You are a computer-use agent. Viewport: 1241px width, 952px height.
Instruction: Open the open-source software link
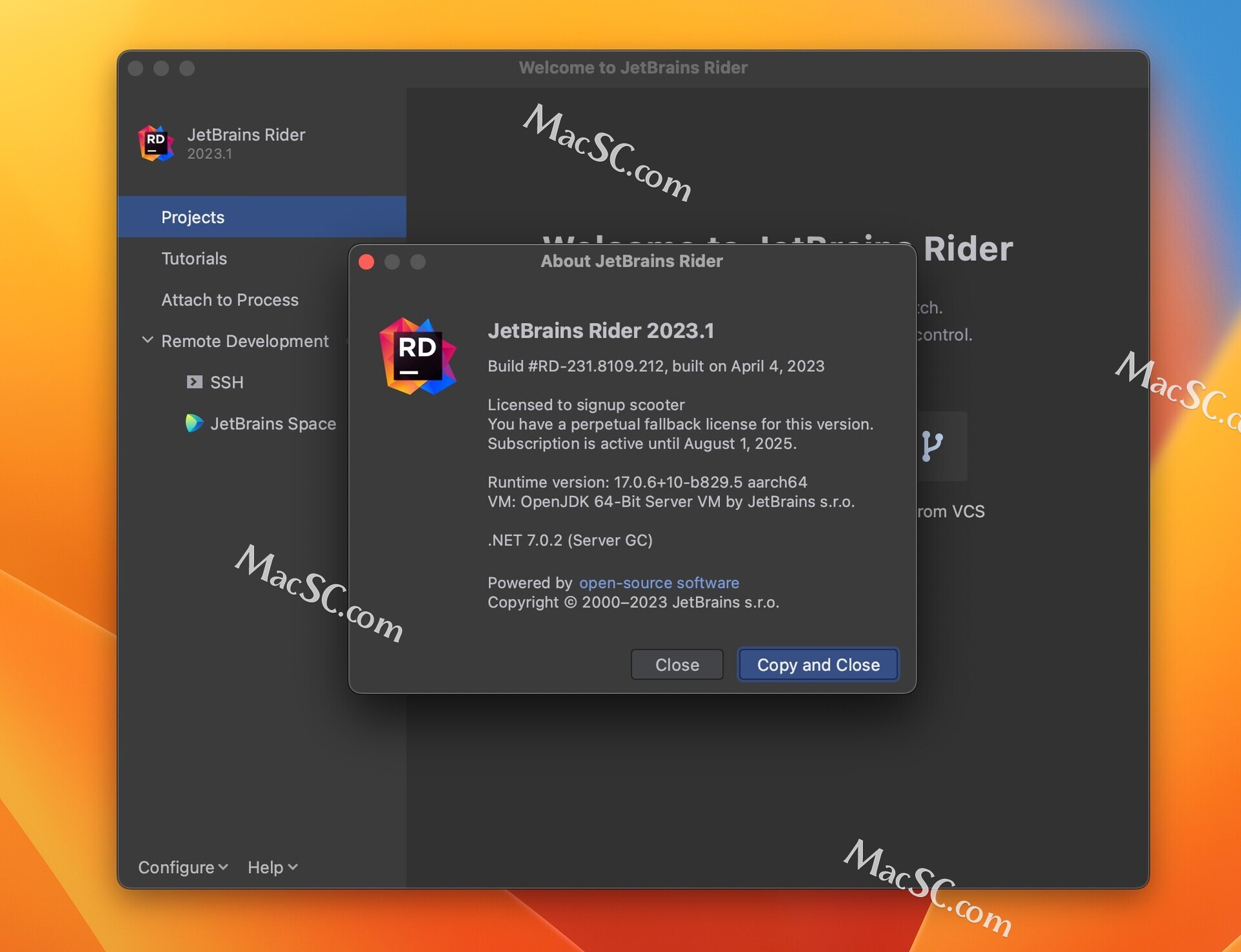point(659,582)
